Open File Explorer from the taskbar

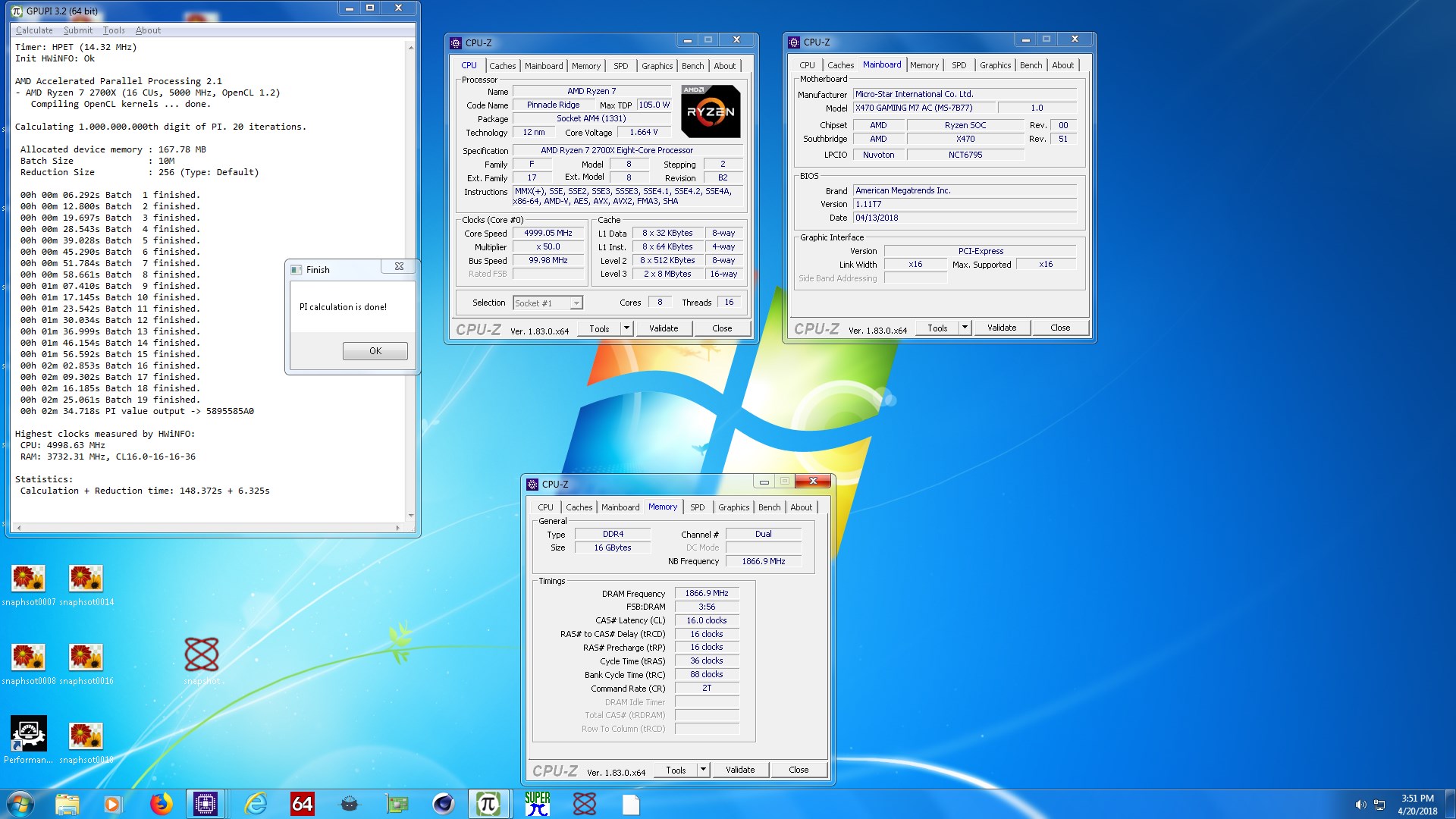click(67, 804)
